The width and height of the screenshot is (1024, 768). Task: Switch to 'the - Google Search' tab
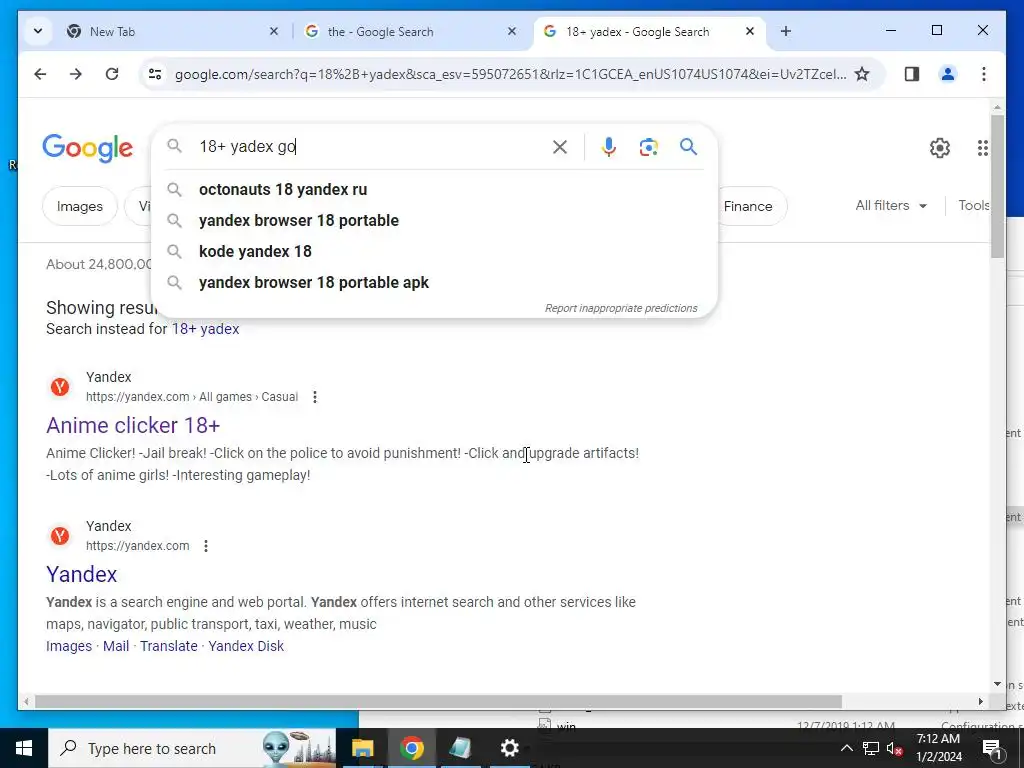(411, 31)
